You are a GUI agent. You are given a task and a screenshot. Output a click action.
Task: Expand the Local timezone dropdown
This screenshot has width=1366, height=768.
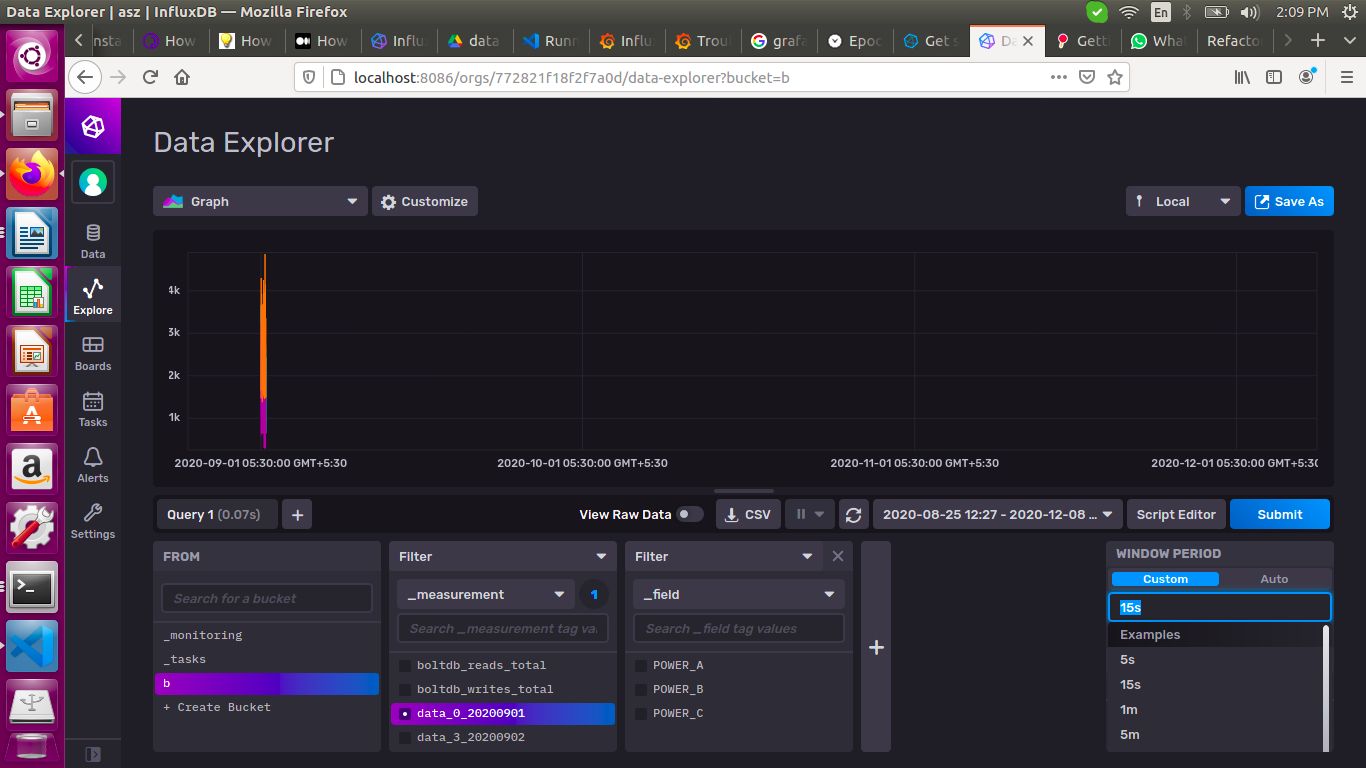(1182, 201)
